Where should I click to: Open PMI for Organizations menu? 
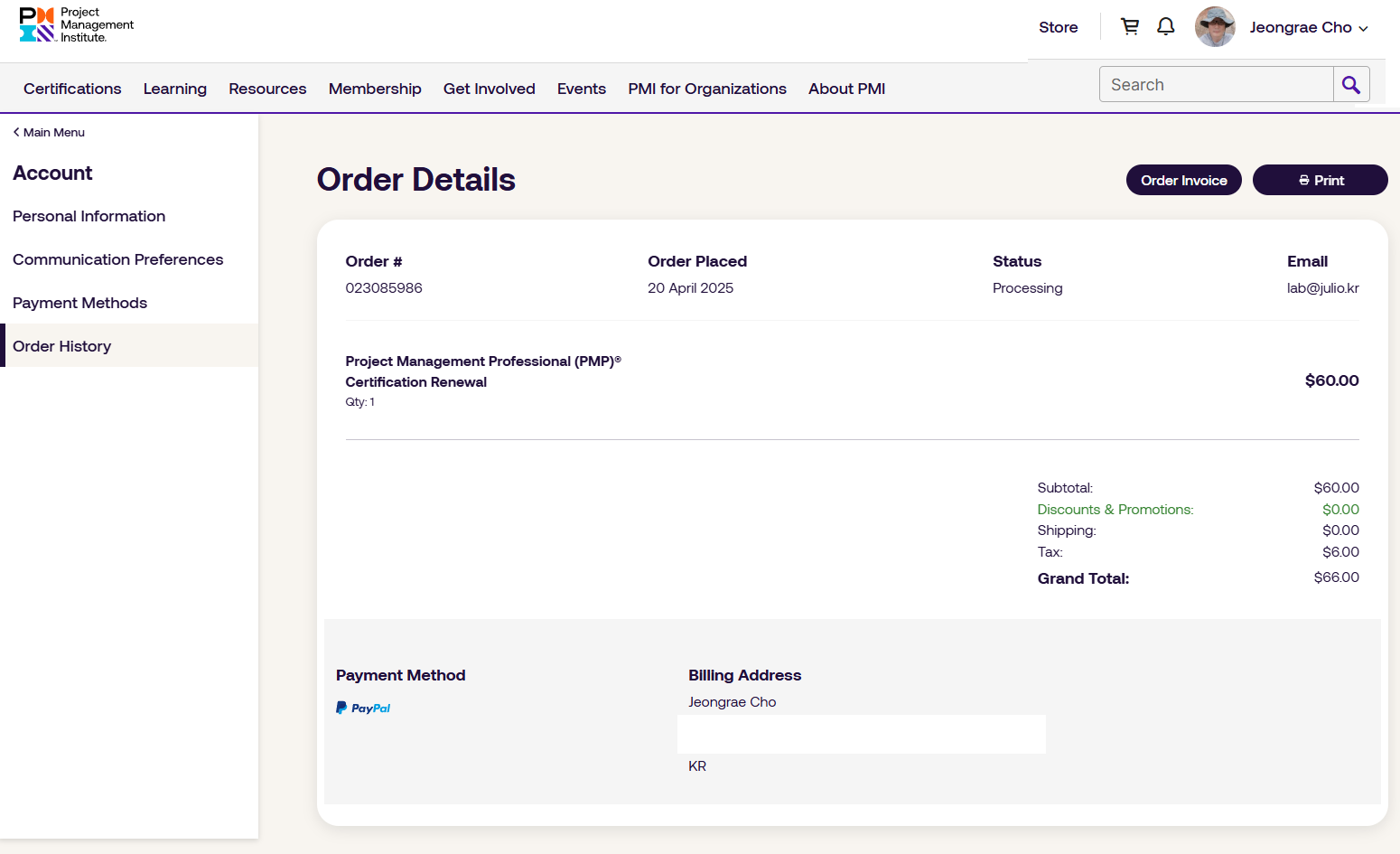[x=707, y=89]
